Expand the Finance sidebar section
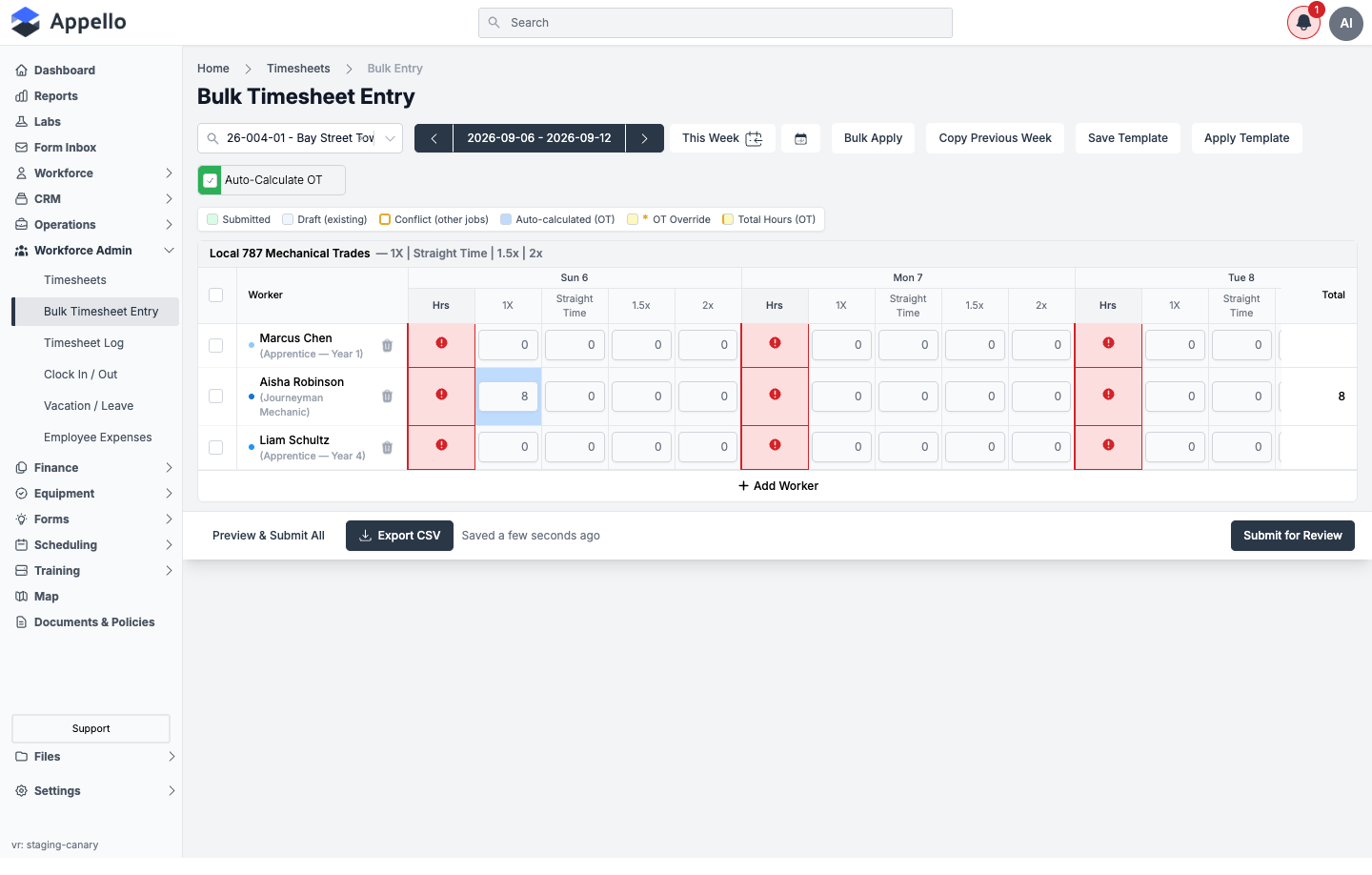 [94, 468]
